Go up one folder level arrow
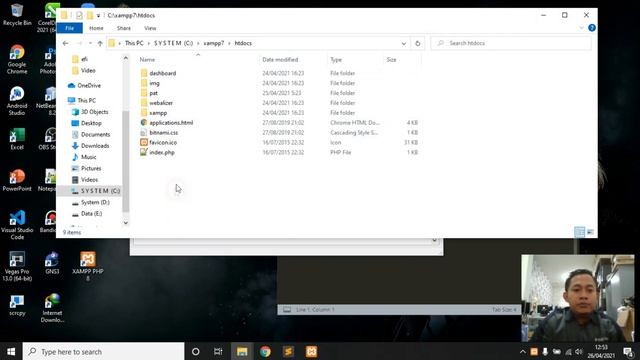 coord(100,43)
